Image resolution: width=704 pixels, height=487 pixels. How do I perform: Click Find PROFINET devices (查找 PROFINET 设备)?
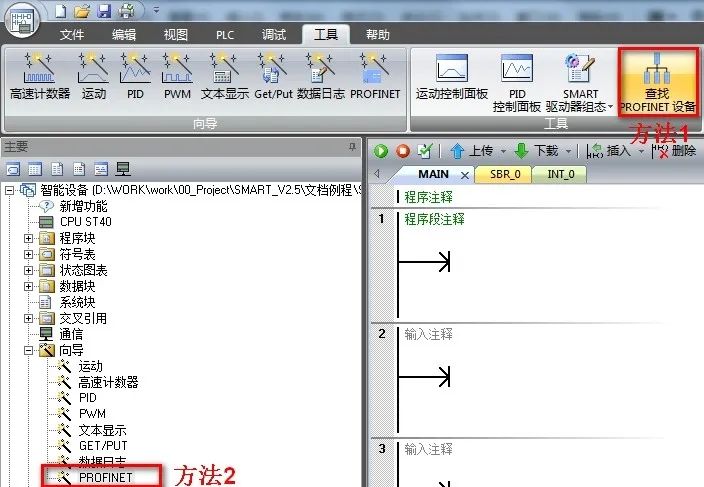[x=658, y=83]
